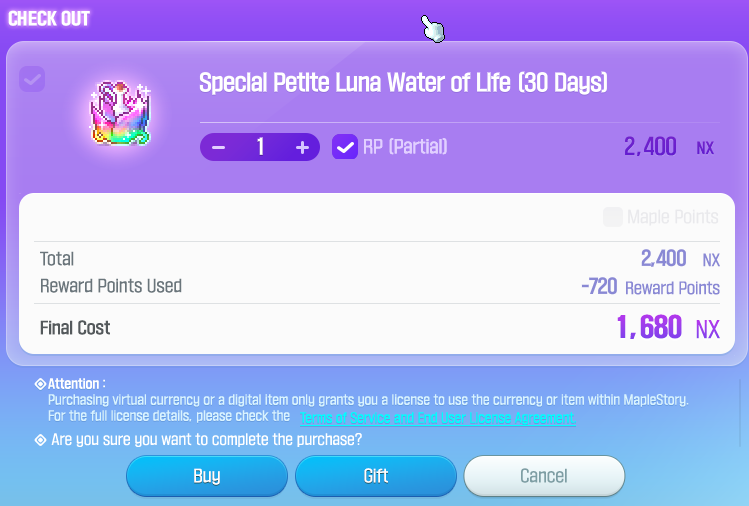Image resolution: width=749 pixels, height=506 pixels.
Task: Click the 1,680 NX final cost amount
Action: coord(668,328)
